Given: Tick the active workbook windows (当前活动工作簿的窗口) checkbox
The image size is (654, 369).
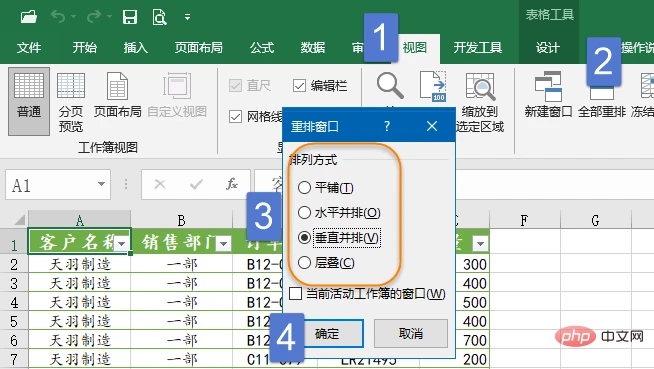Looking at the screenshot, I should (x=296, y=294).
